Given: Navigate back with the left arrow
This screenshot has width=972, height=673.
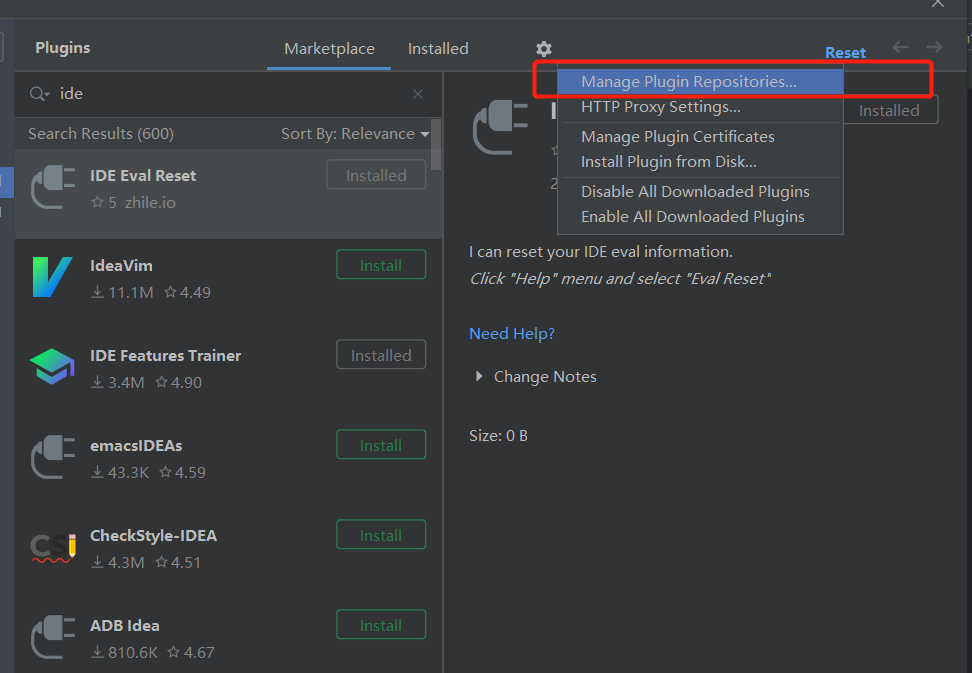Looking at the screenshot, I should pyautogui.click(x=900, y=47).
